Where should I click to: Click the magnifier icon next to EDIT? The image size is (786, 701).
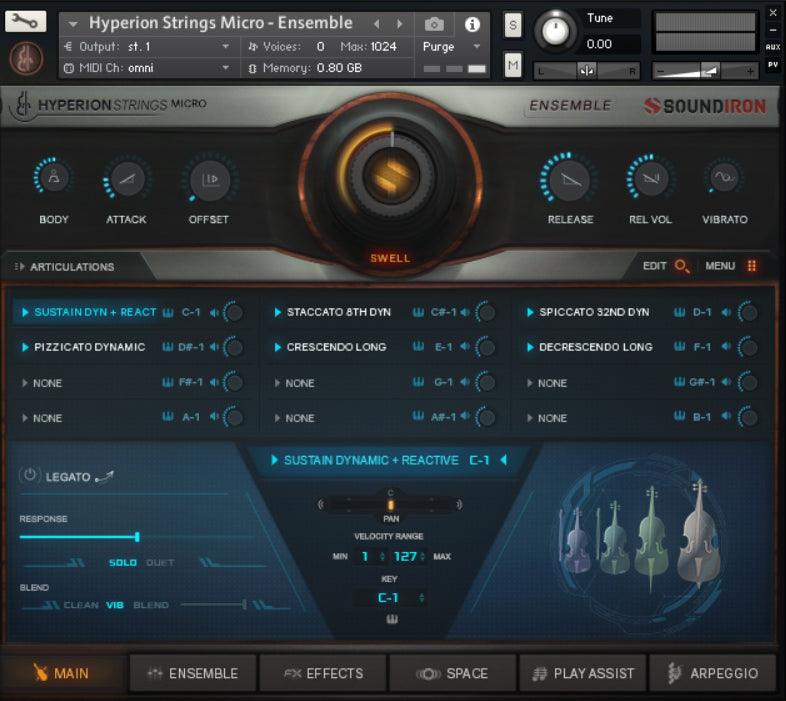point(682,266)
